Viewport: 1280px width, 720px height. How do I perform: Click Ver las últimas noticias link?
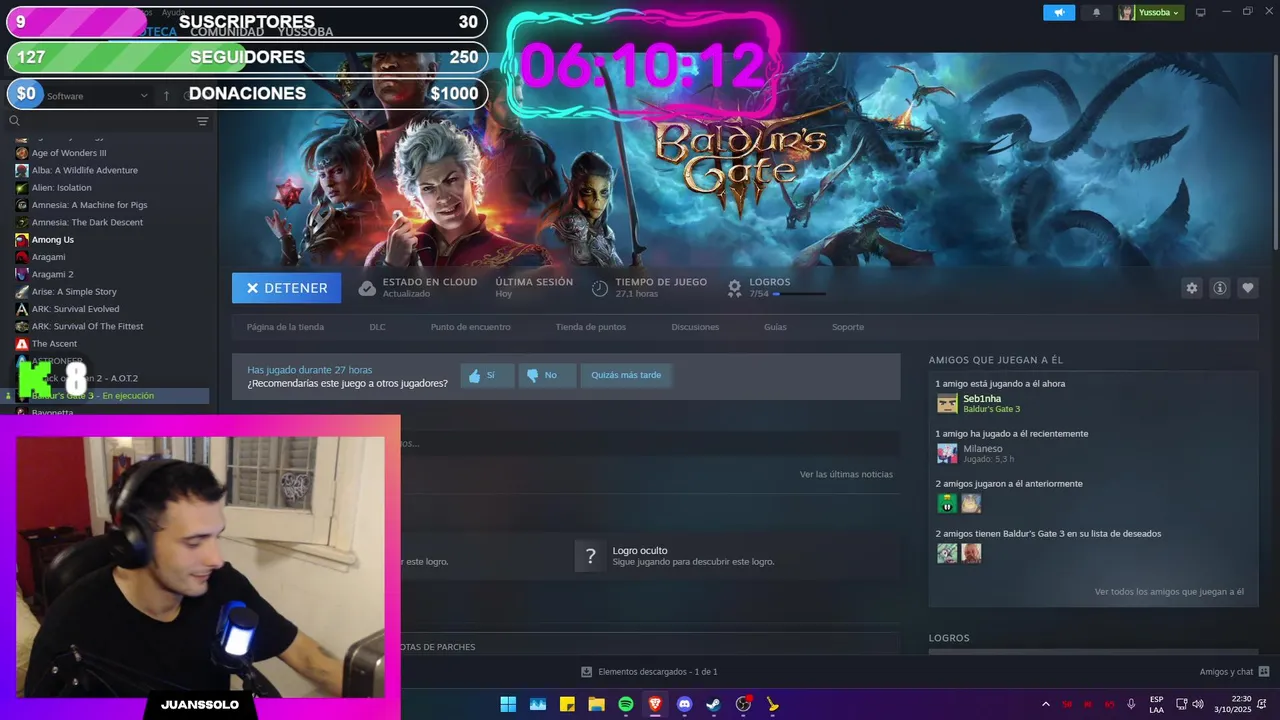point(846,474)
